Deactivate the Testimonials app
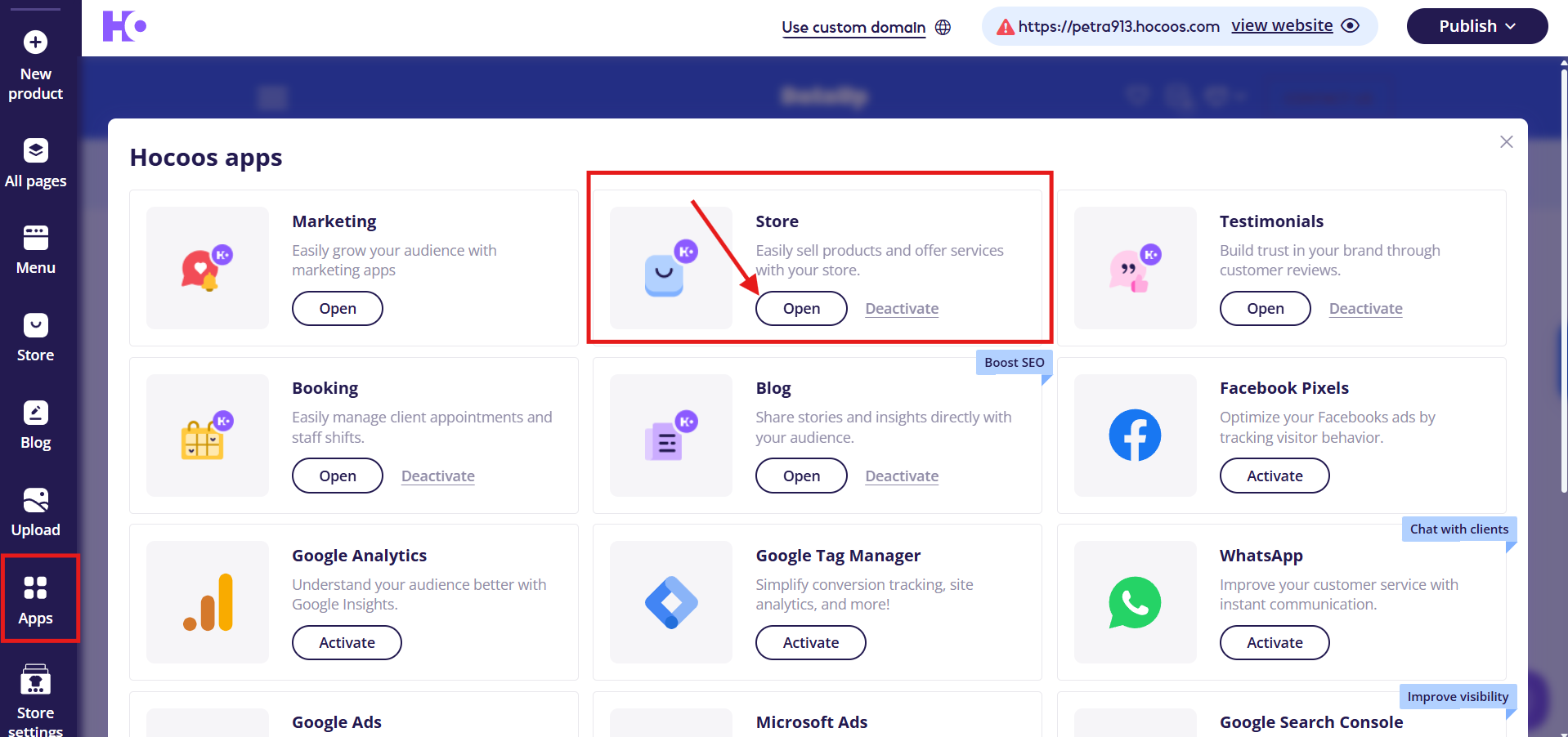 click(1365, 309)
